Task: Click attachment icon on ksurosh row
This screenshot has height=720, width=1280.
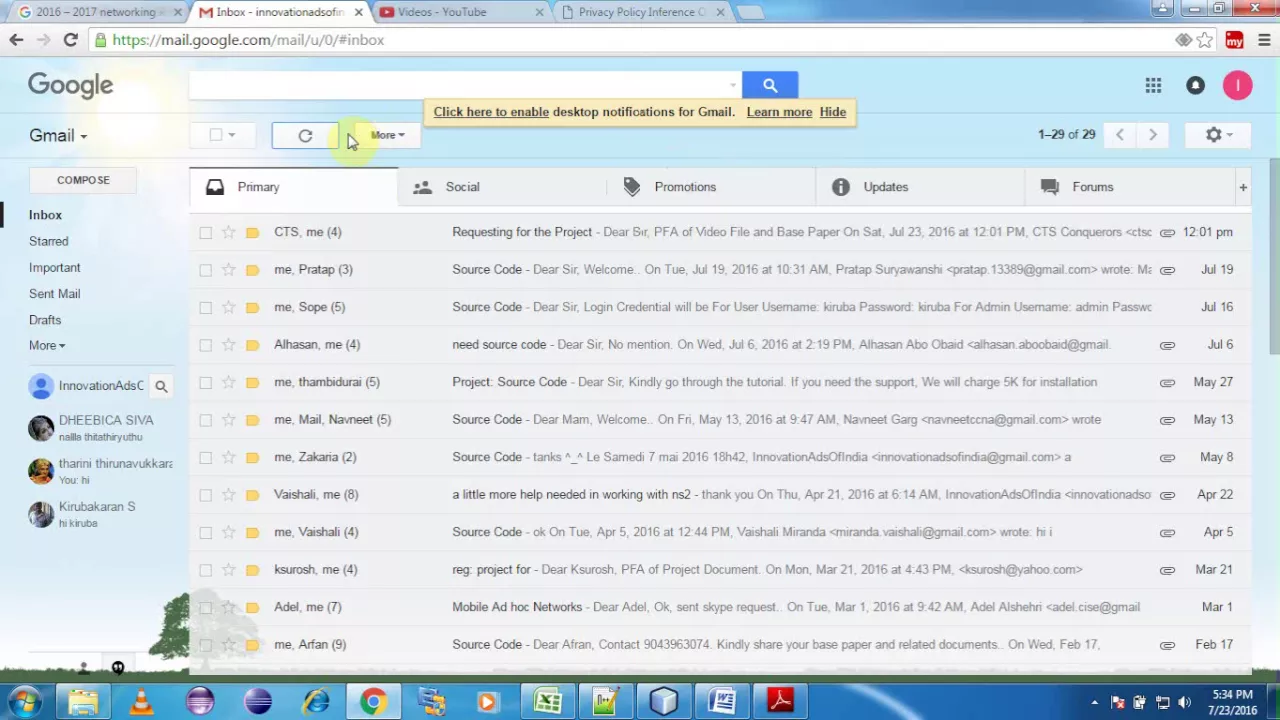Action: pyautogui.click(x=1167, y=570)
